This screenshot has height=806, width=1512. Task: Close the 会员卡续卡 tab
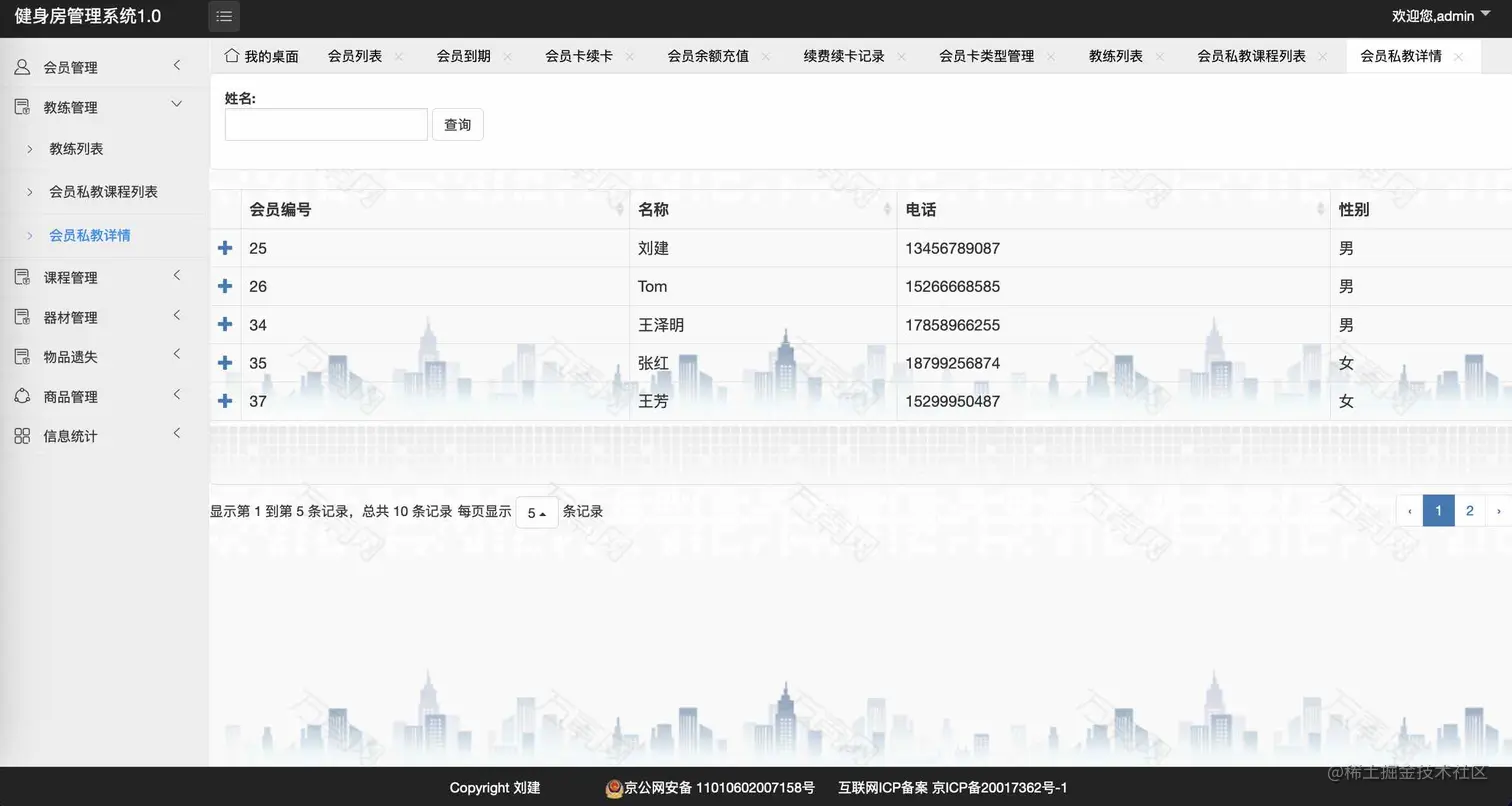coord(630,57)
